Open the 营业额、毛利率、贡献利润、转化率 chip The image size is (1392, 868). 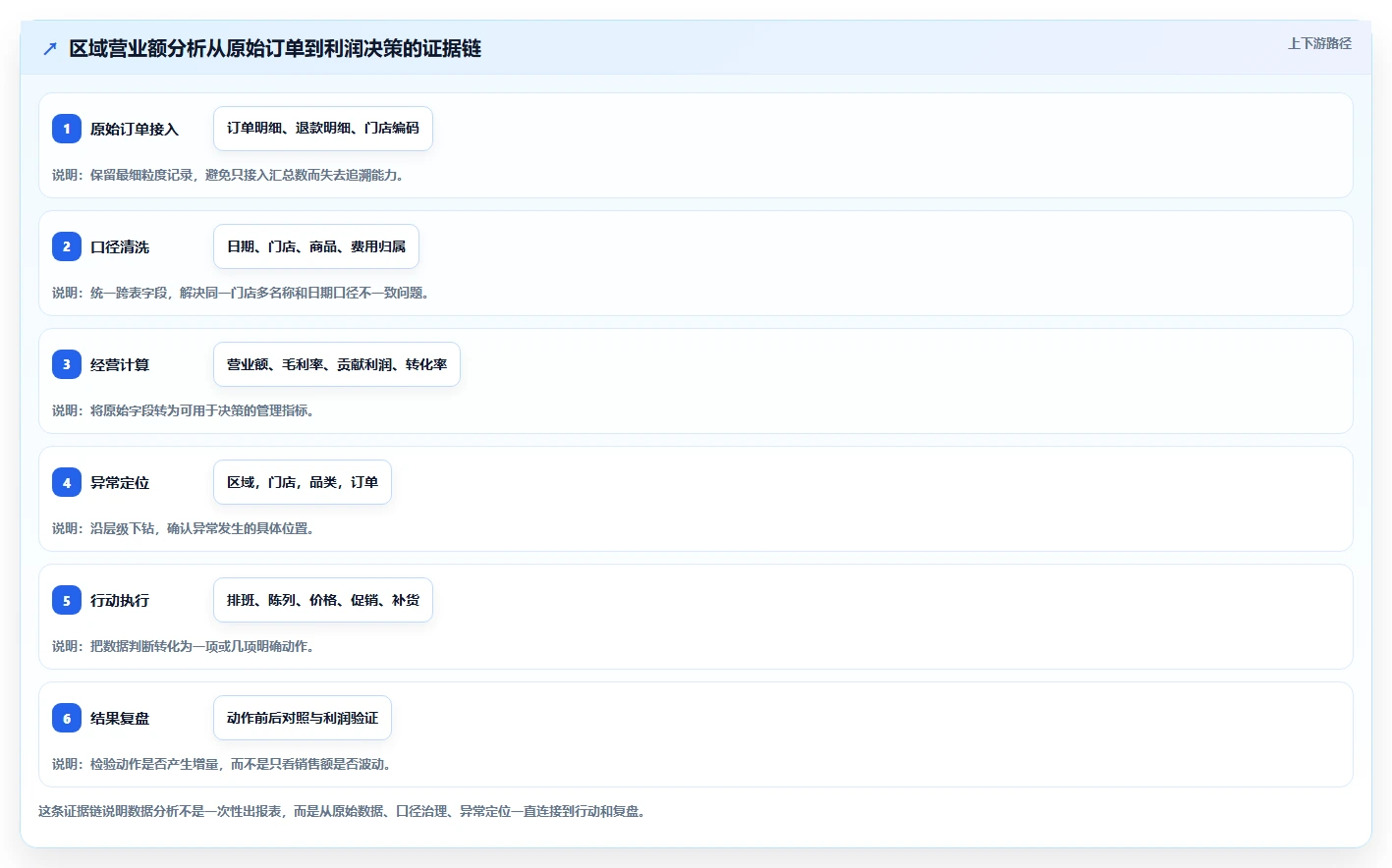point(337,364)
